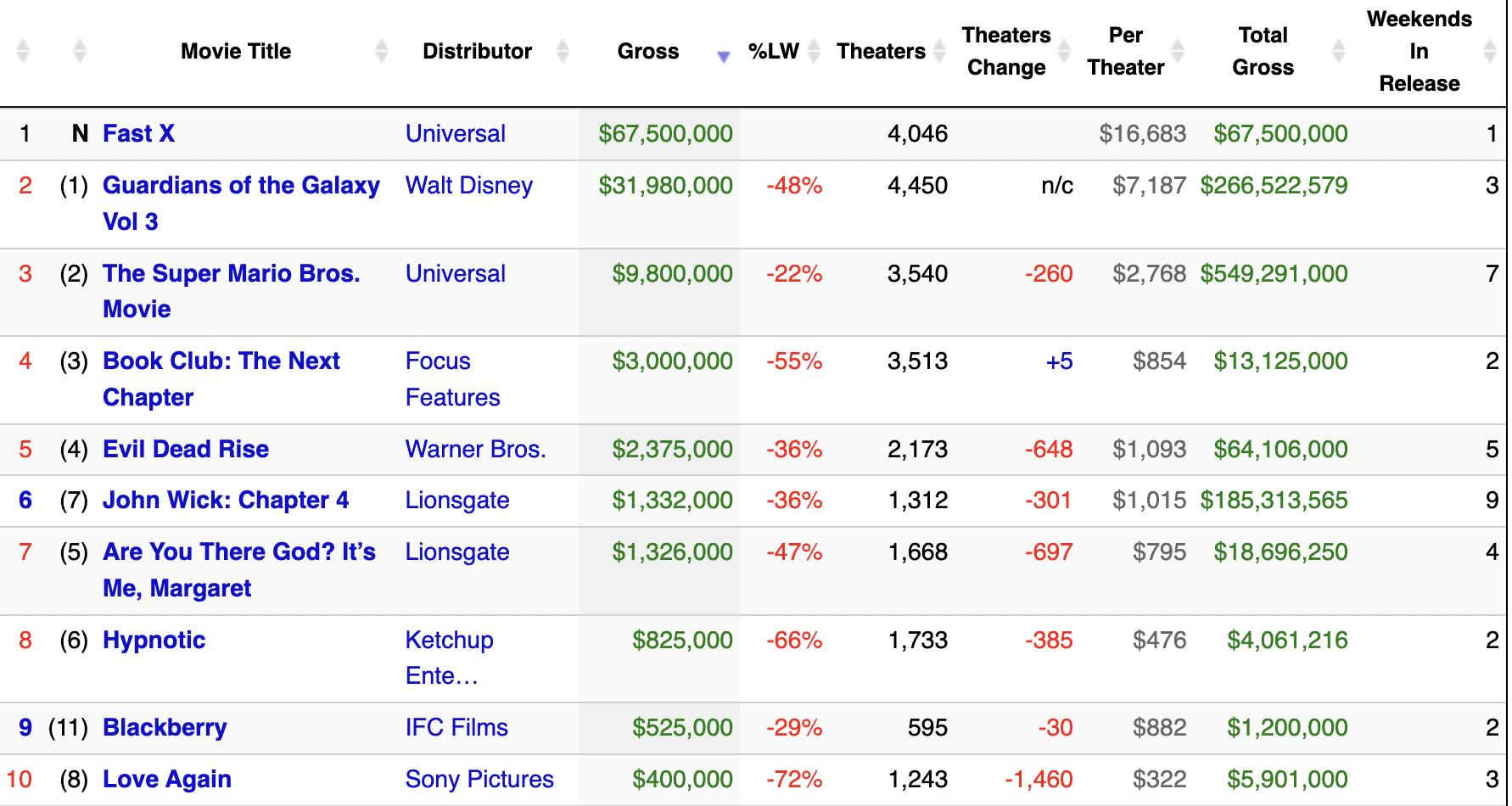
Task: Click theaters change -648 for Evil Dead Rise
Action: click(1049, 450)
